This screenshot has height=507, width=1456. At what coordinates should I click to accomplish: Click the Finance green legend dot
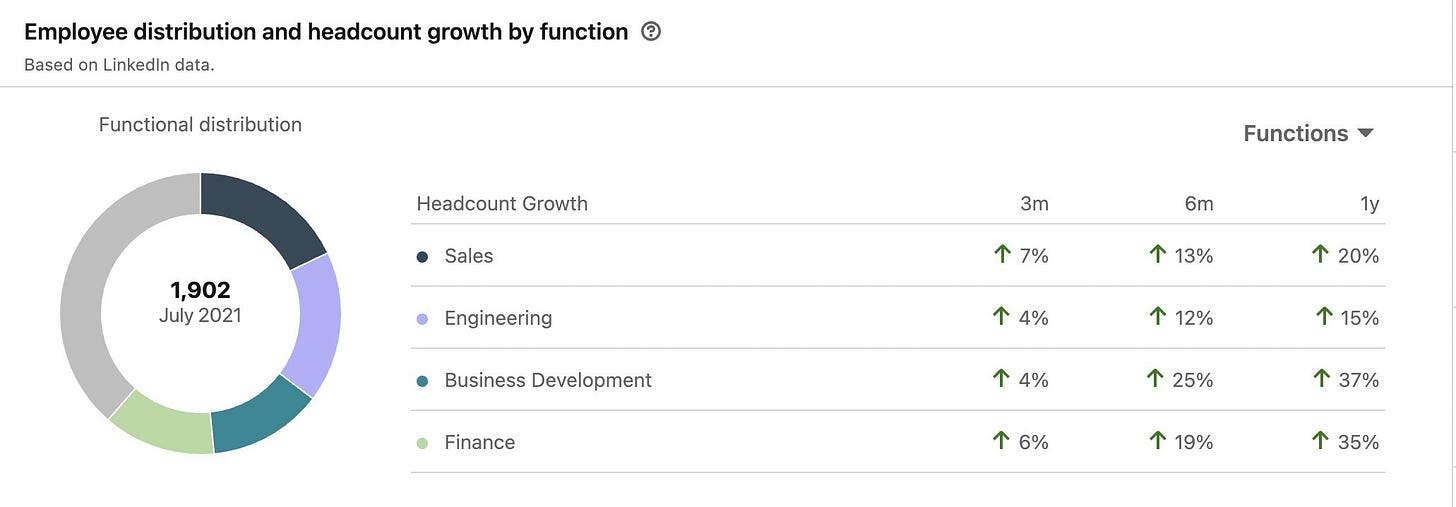[x=422, y=443]
